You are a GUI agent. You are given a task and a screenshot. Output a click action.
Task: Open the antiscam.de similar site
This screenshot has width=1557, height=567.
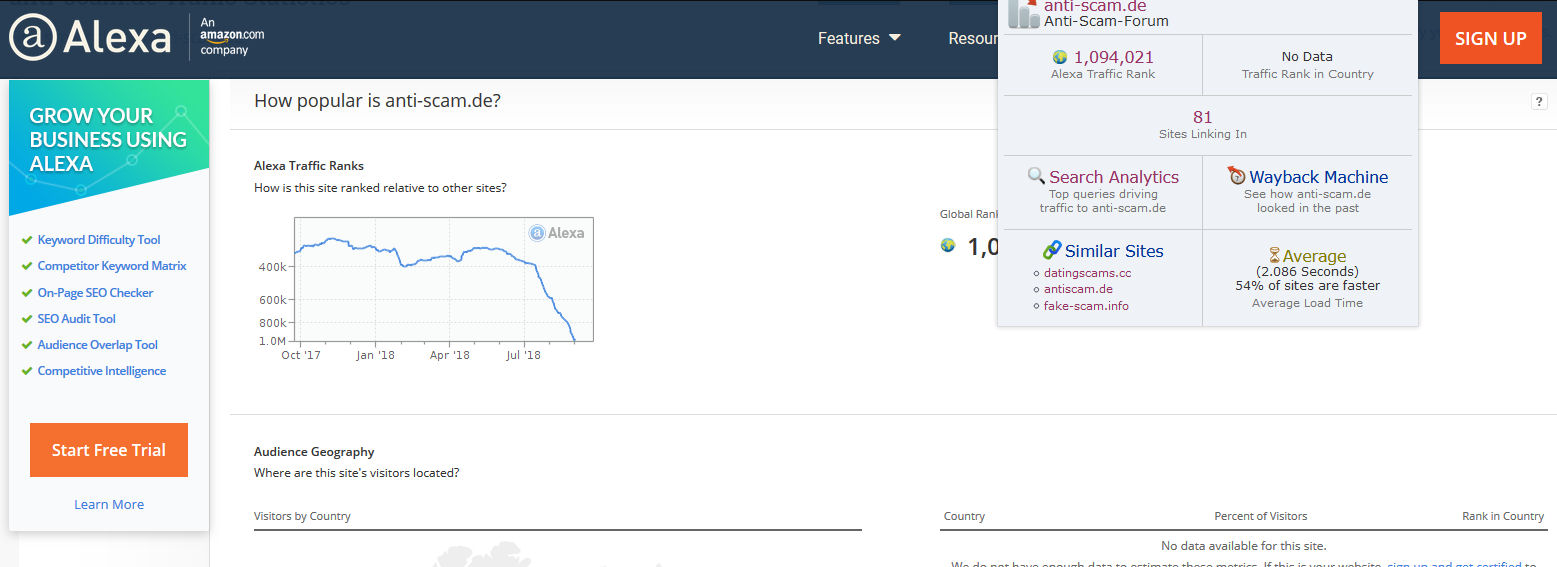coord(1078,289)
